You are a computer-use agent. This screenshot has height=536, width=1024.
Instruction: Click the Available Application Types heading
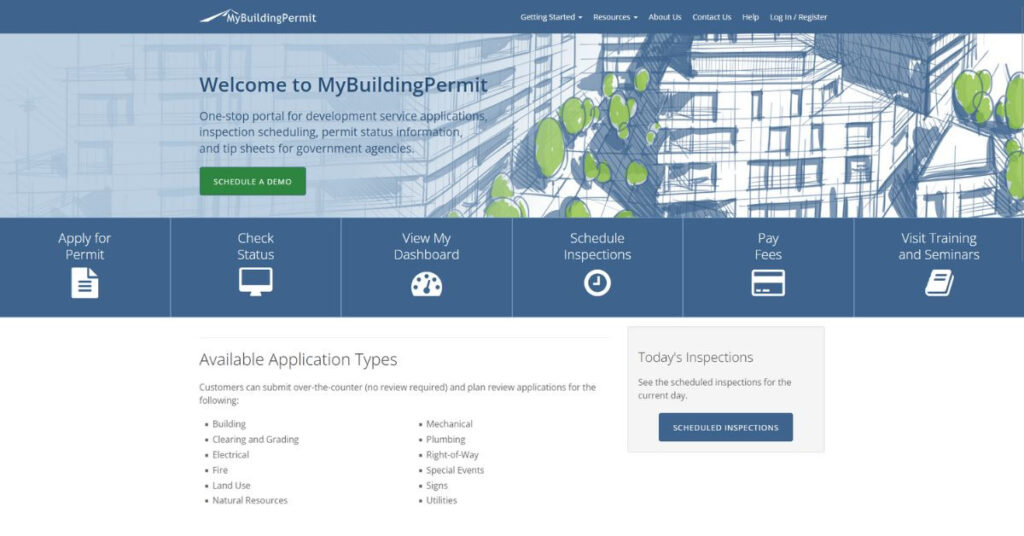click(298, 360)
